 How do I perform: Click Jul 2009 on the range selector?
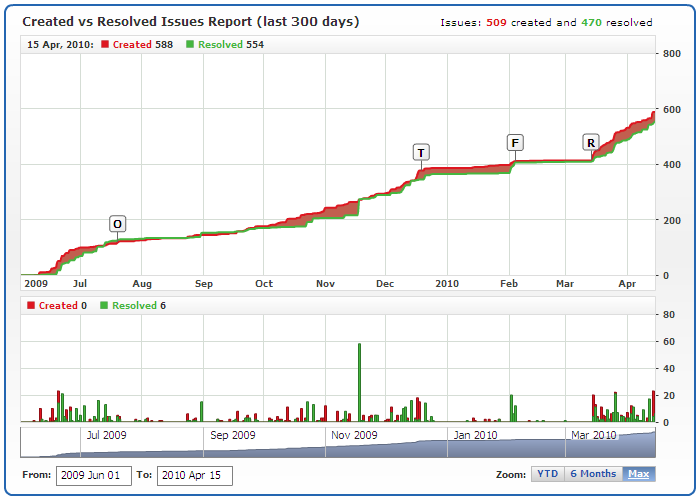[106, 435]
